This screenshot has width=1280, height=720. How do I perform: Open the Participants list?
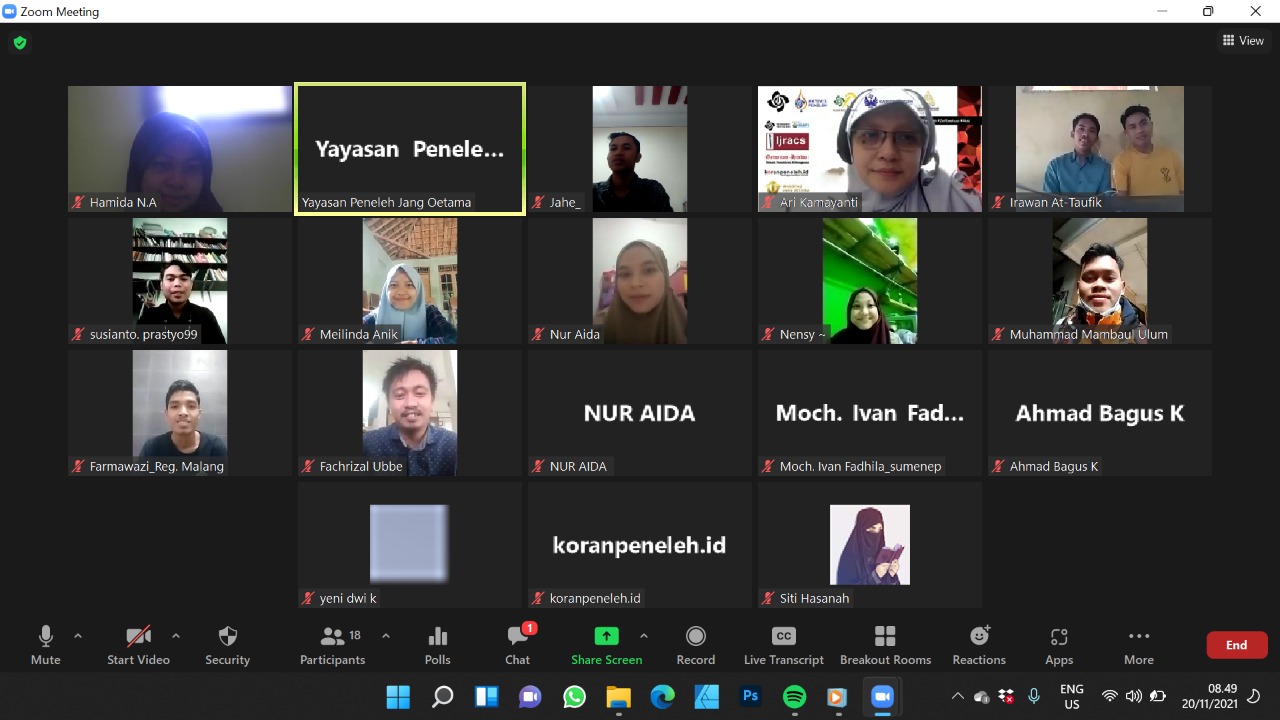pos(333,645)
